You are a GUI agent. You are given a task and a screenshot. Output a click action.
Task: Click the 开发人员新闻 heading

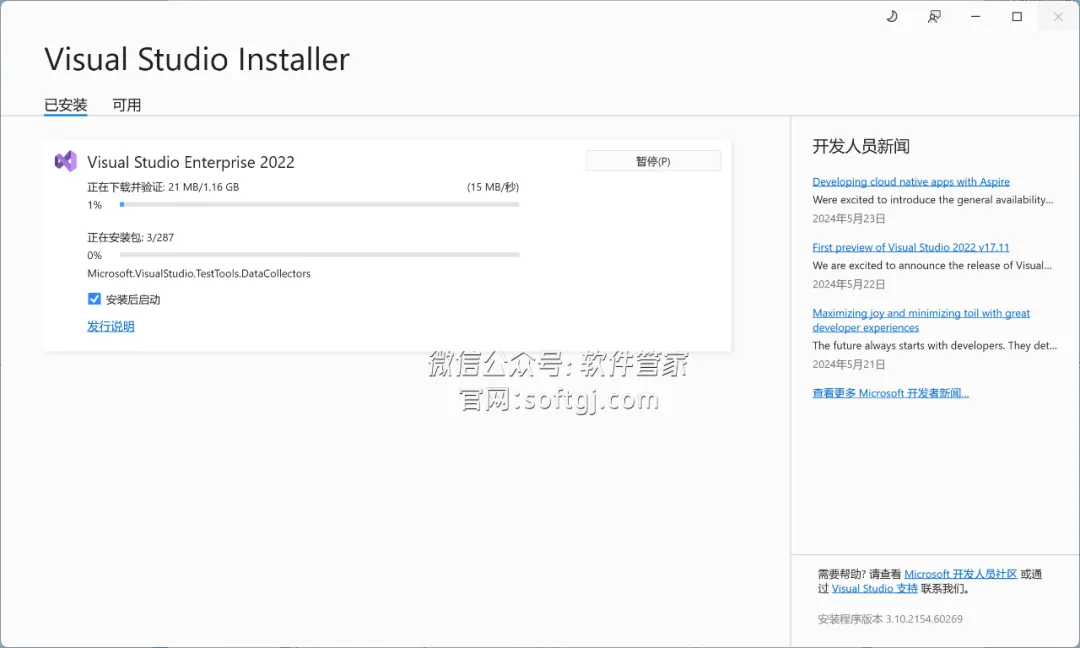pyautogui.click(x=861, y=146)
